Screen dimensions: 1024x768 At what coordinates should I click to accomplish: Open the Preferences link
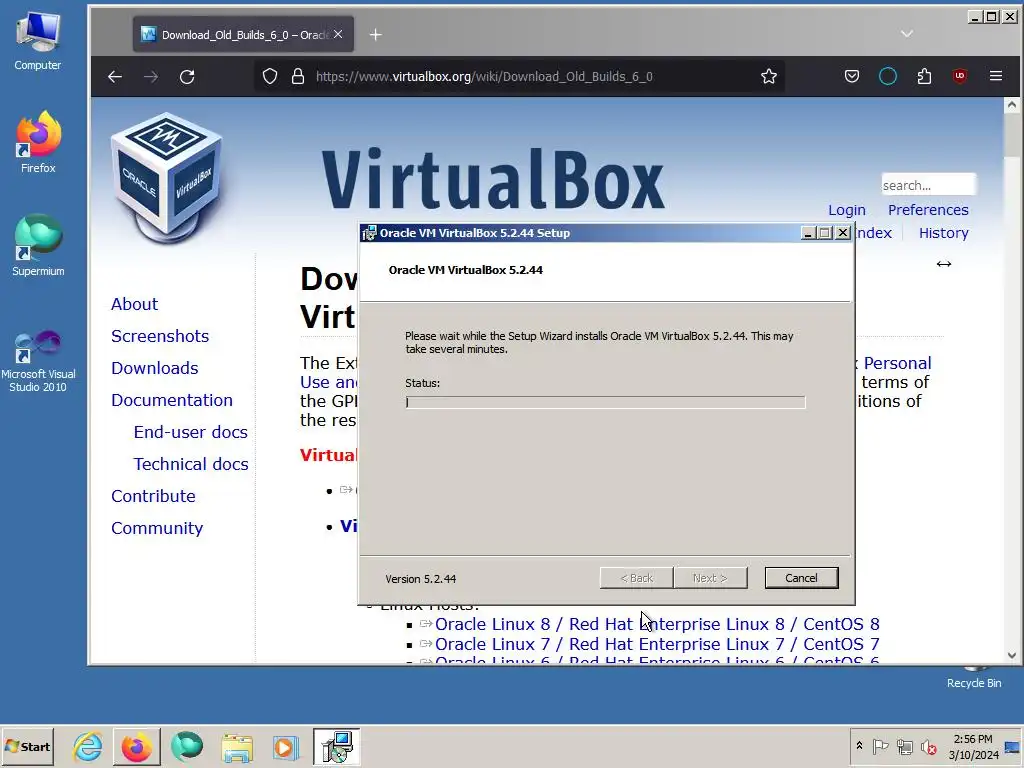coord(928,210)
